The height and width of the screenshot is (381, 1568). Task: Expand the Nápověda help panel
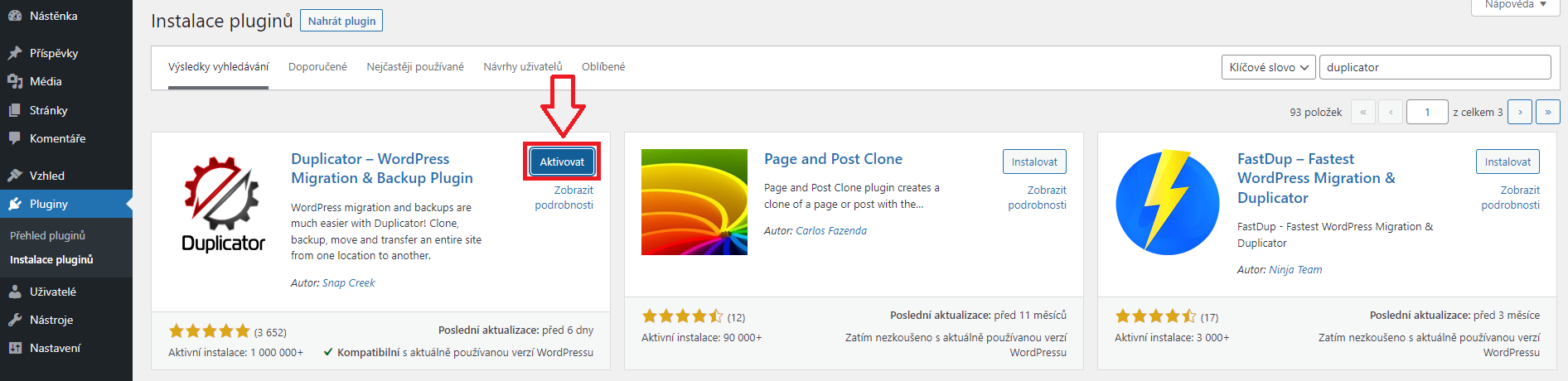click(1516, 5)
